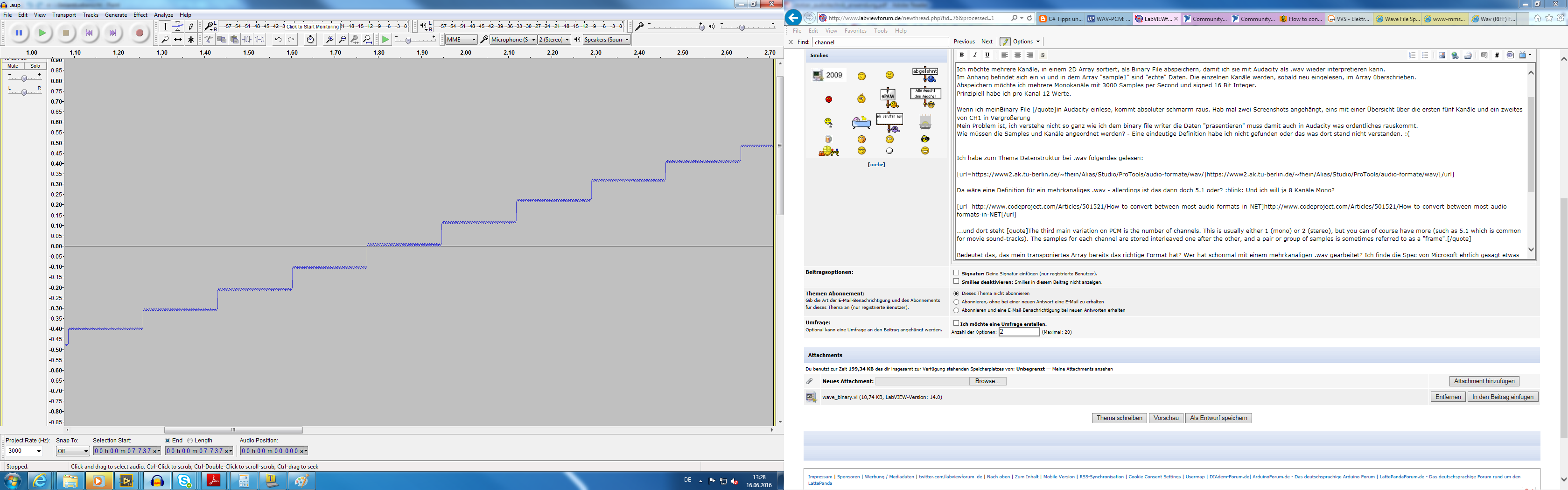Viewport: 1568px width, 490px height.
Task: Open the Microphone input device dropdown
Action: (513, 40)
